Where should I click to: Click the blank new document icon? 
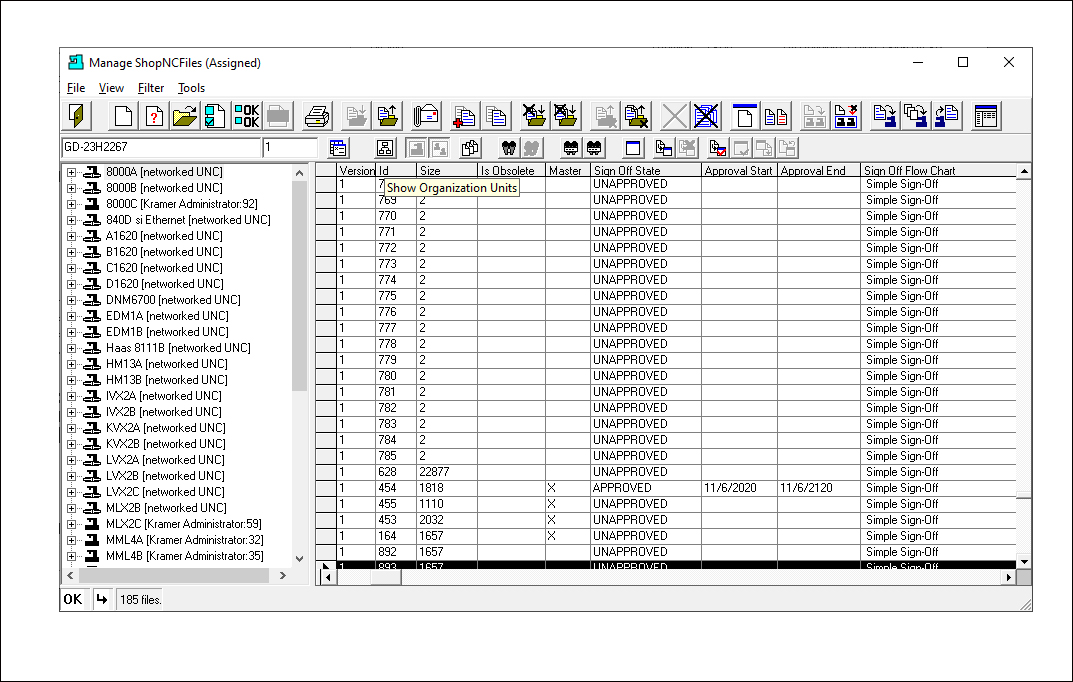point(123,116)
